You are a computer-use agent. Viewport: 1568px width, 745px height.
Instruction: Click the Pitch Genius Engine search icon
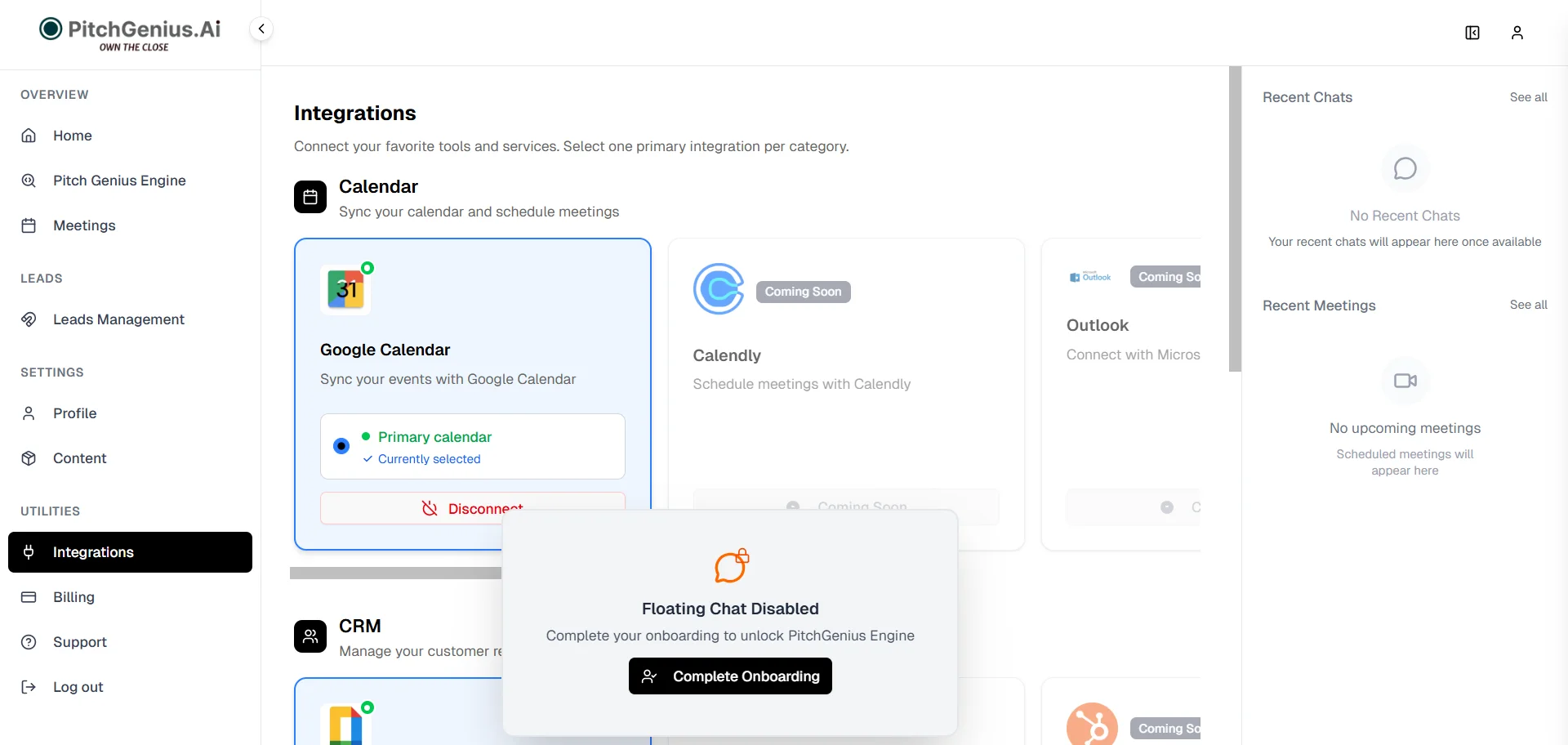click(29, 181)
